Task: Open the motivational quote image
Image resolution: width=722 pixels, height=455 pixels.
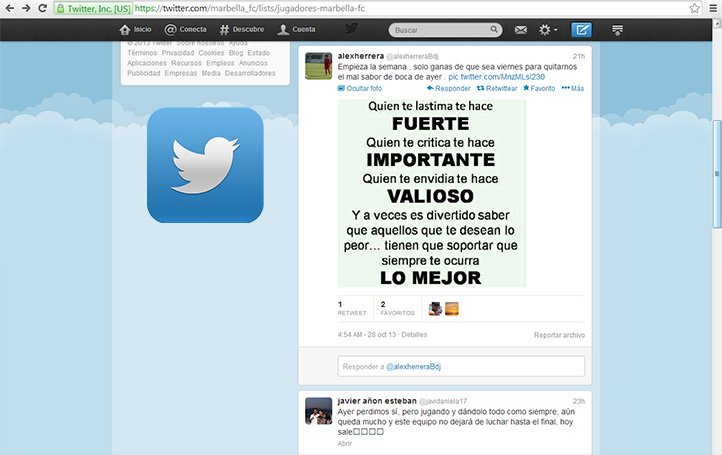Action: (x=432, y=193)
